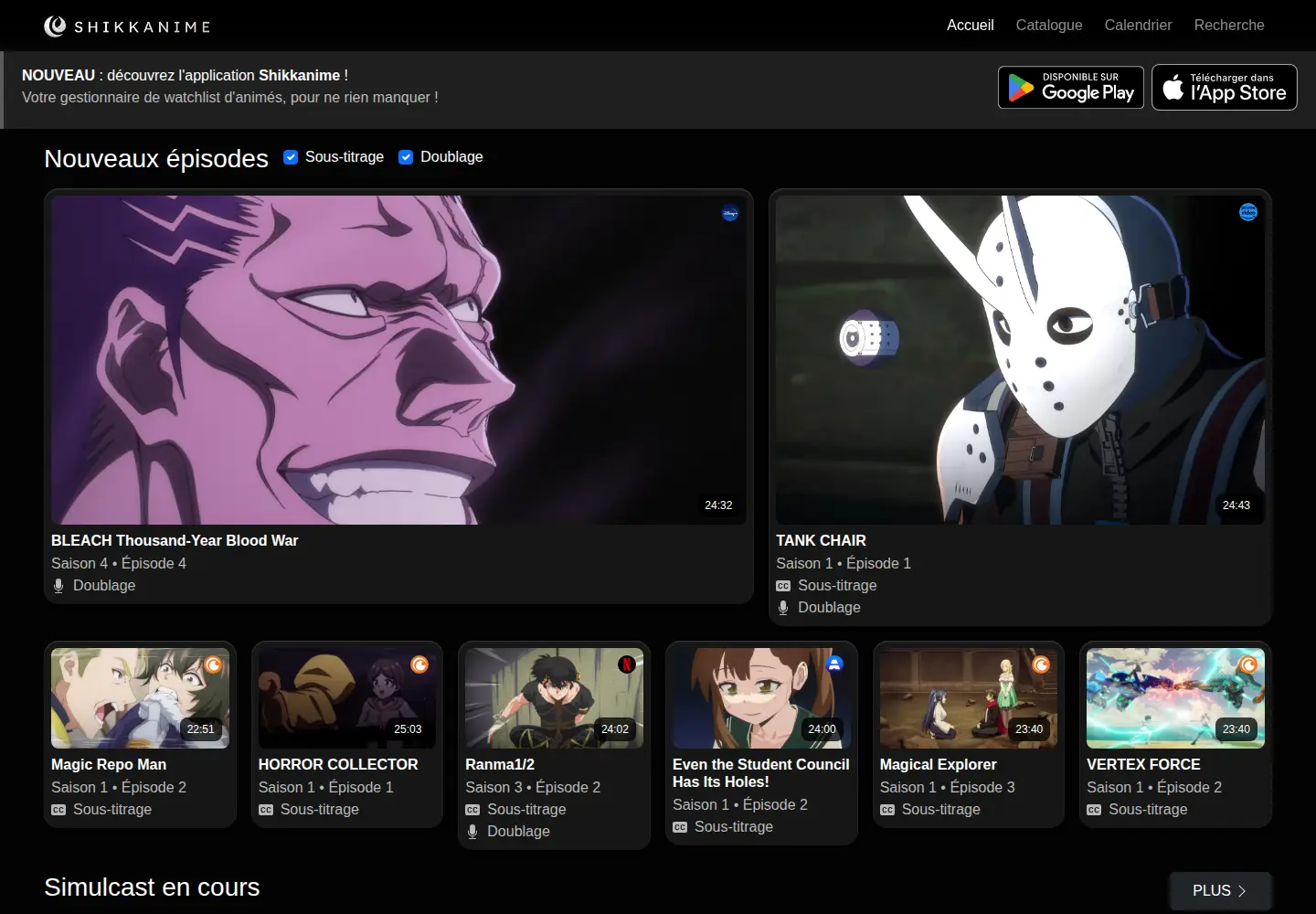Image resolution: width=1316 pixels, height=914 pixels.
Task: Click the Magical Explorer title text
Action: 938,765
